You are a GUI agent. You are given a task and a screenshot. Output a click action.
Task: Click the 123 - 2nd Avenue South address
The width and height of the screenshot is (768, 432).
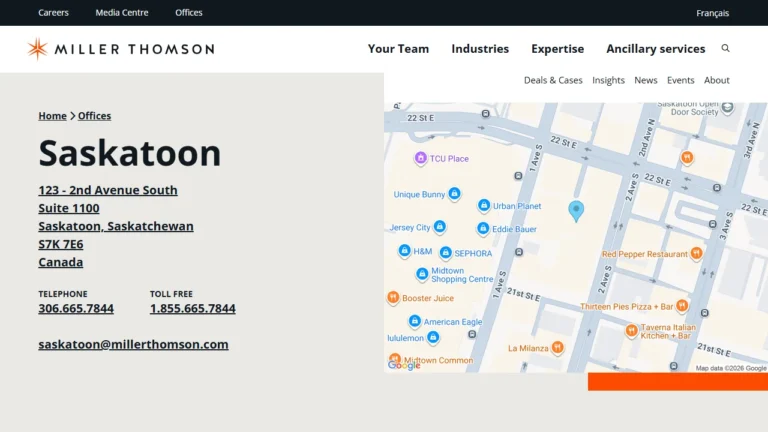[x=108, y=190]
